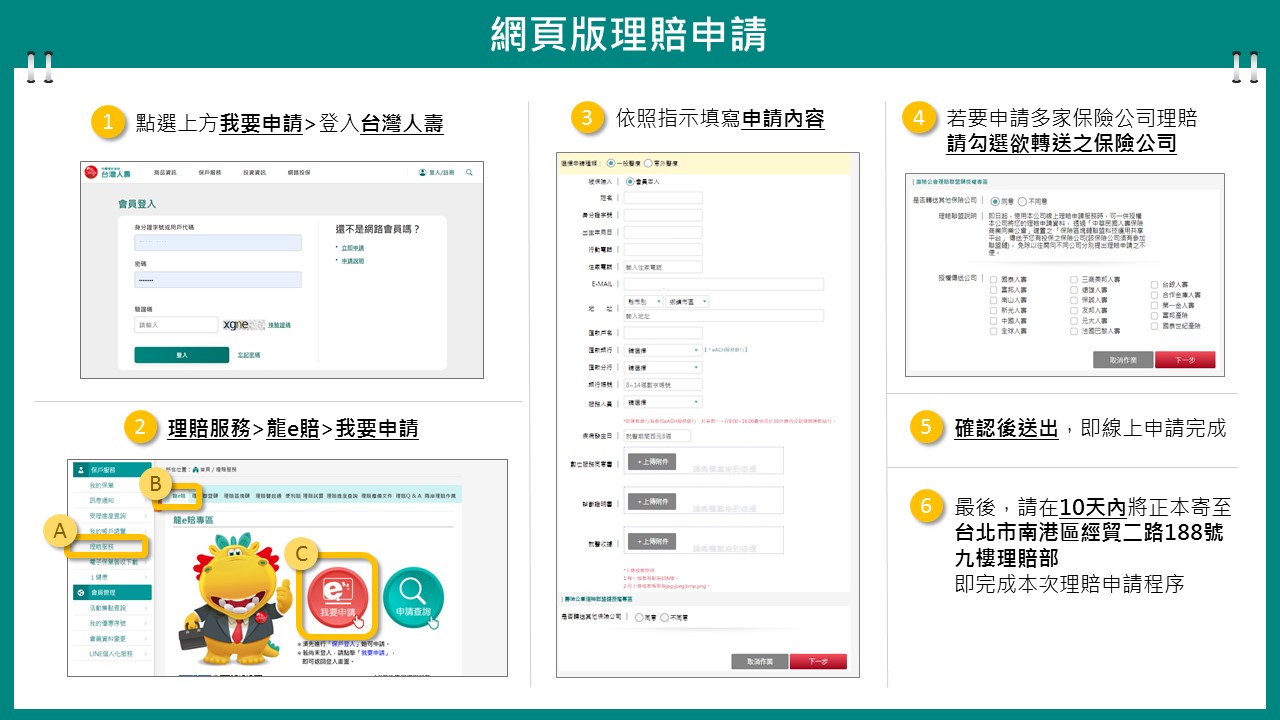Screen dimensions: 1280x720
Task: Click the home icon in the breadcrumb
Action: pos(196,469)
